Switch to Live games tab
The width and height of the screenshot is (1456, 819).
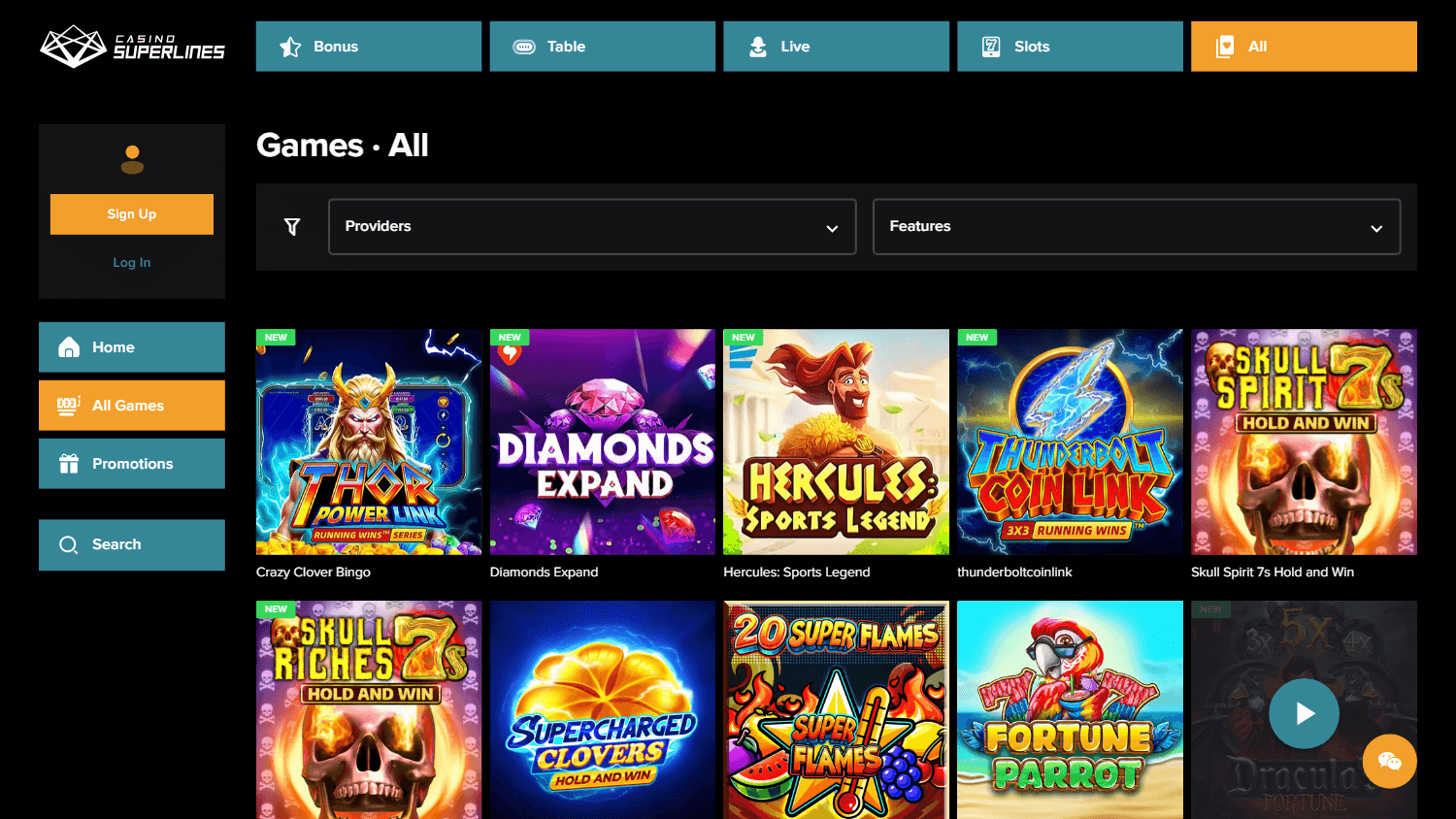[837, 47]
